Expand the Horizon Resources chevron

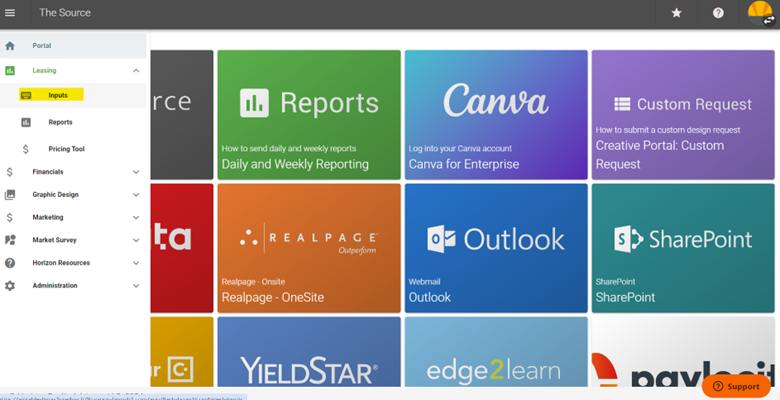point(136,263)
